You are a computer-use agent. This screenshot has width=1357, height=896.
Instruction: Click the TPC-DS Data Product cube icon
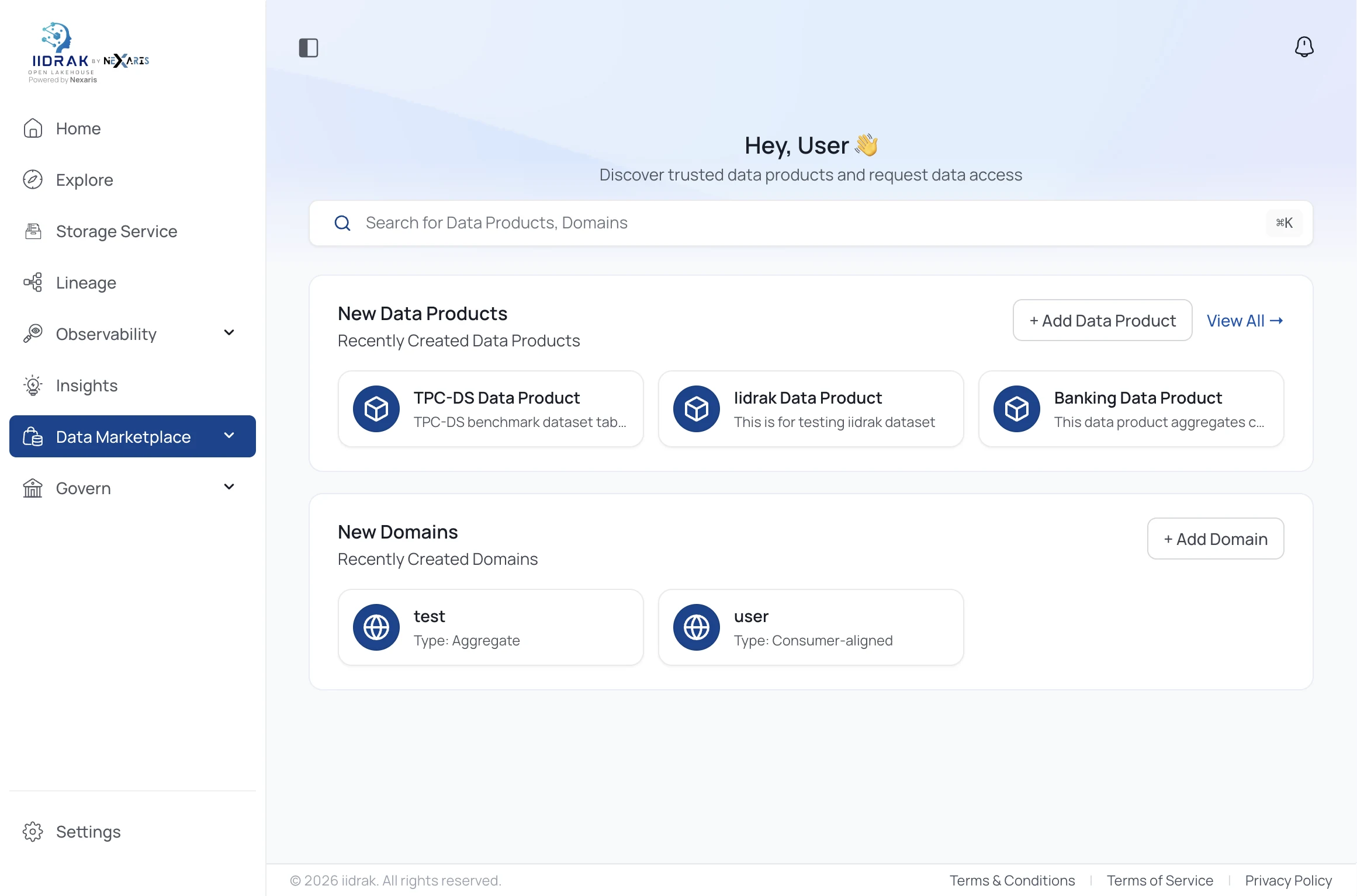click(x=376, y=409)
